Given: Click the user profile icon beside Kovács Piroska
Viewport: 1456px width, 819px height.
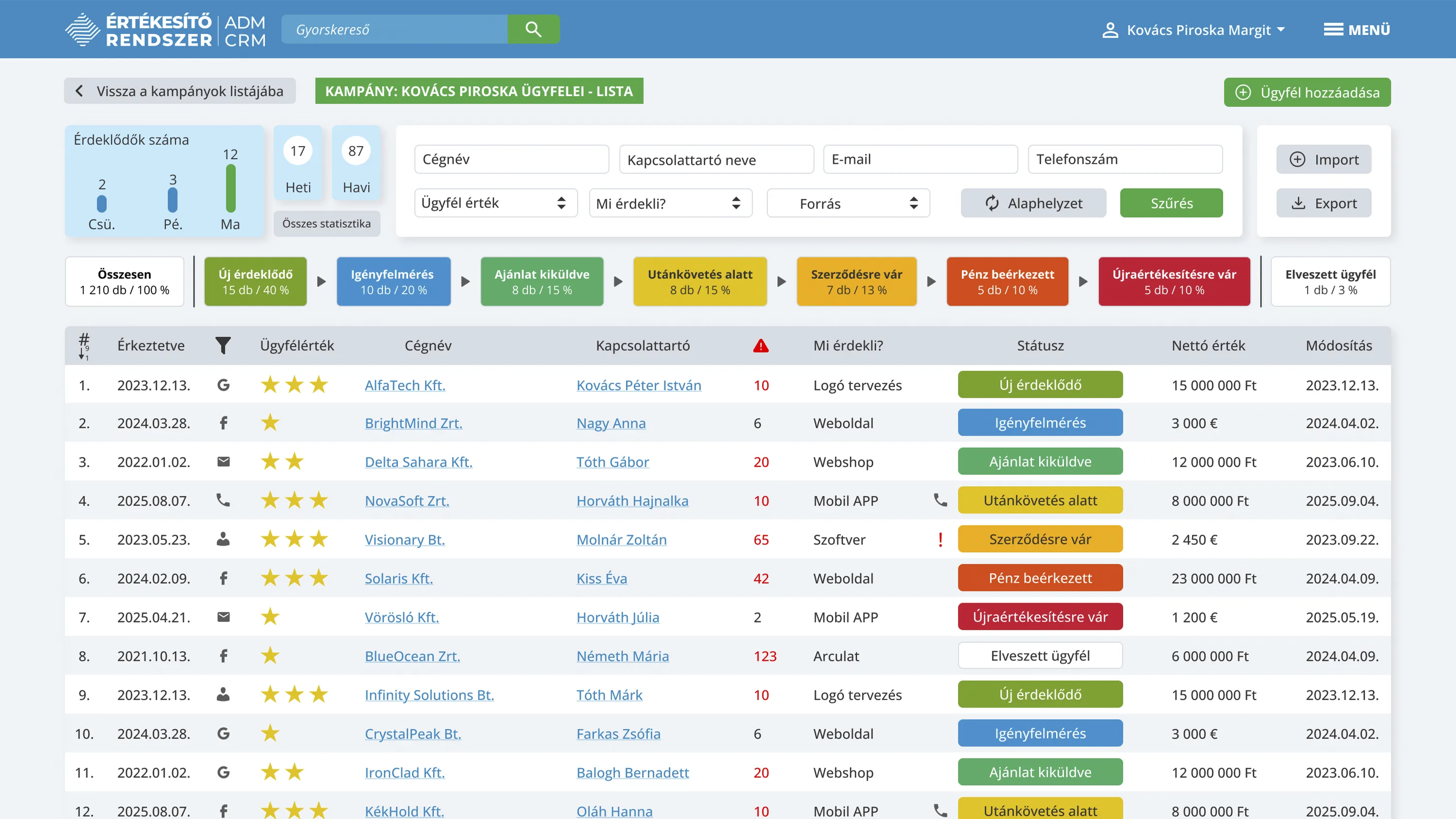Looking at the screenshot, I should (x=1110, y=30).
